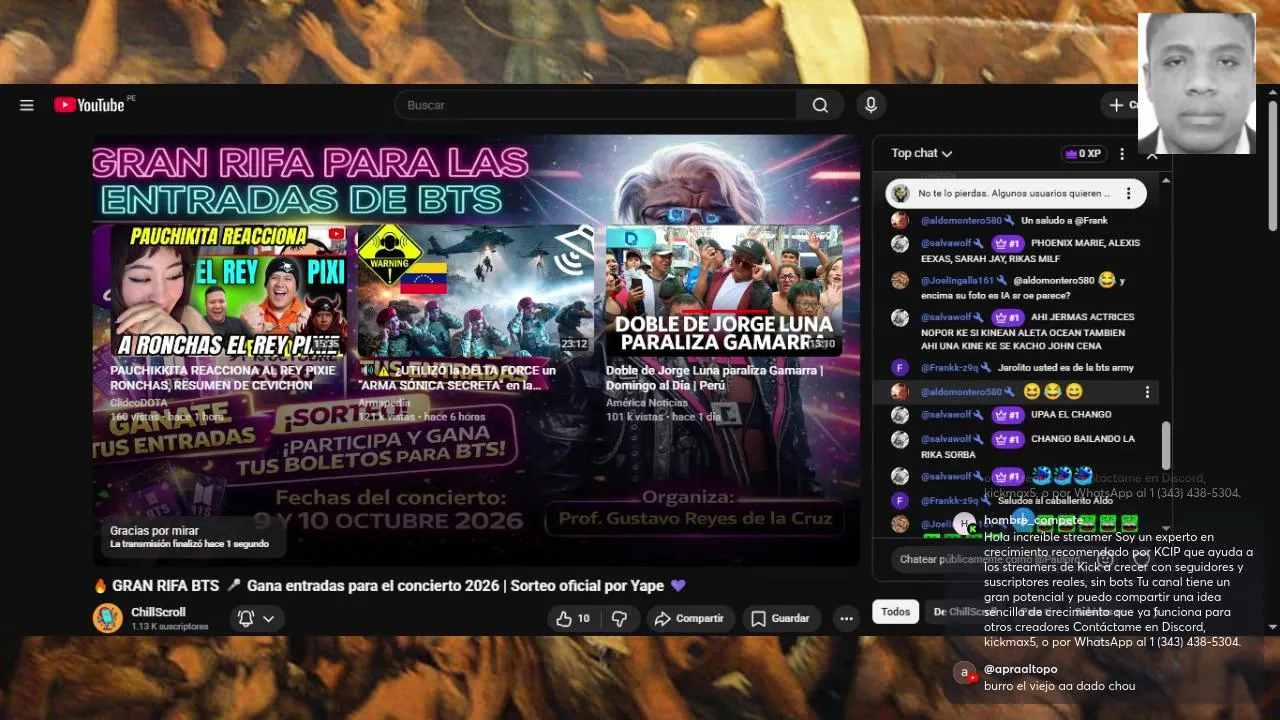Open the 0 XP crown badge
1280x720 pixels.
point(1082,154)
